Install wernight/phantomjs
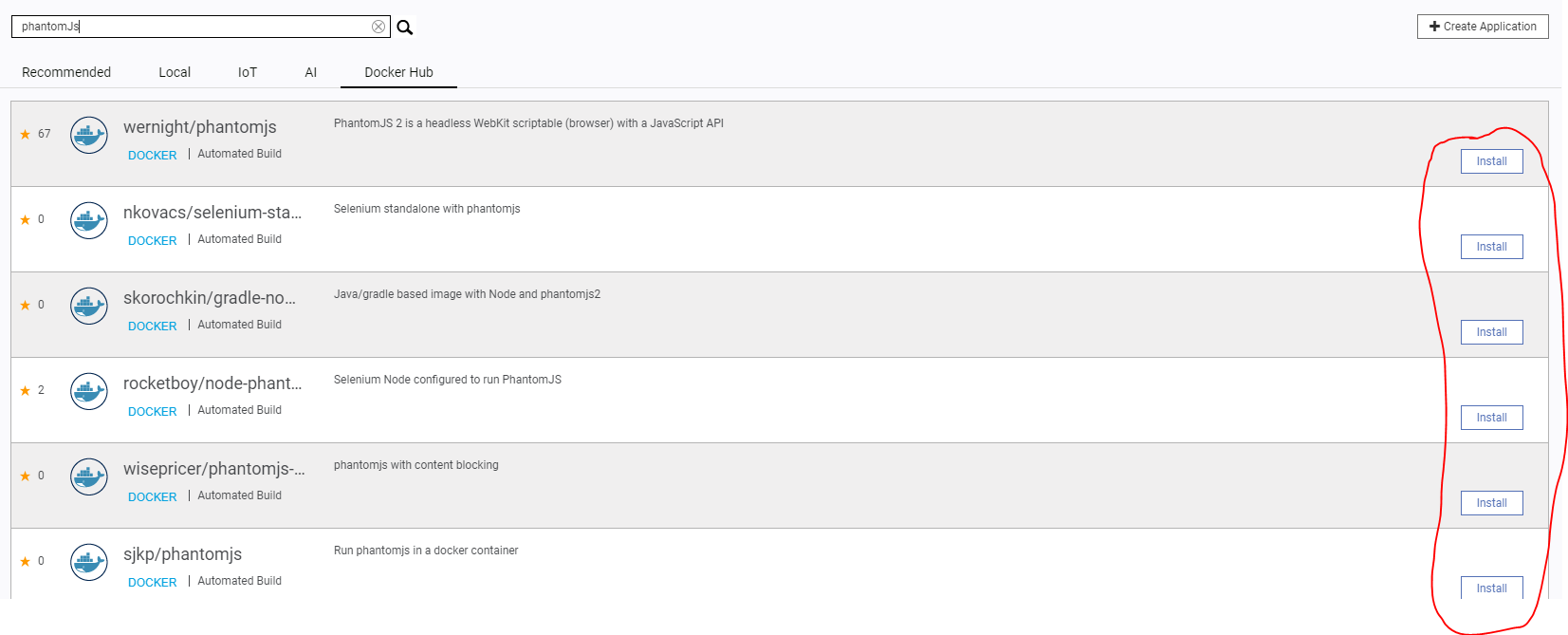Screen dimensions: 1568x635 [1491, 161]
